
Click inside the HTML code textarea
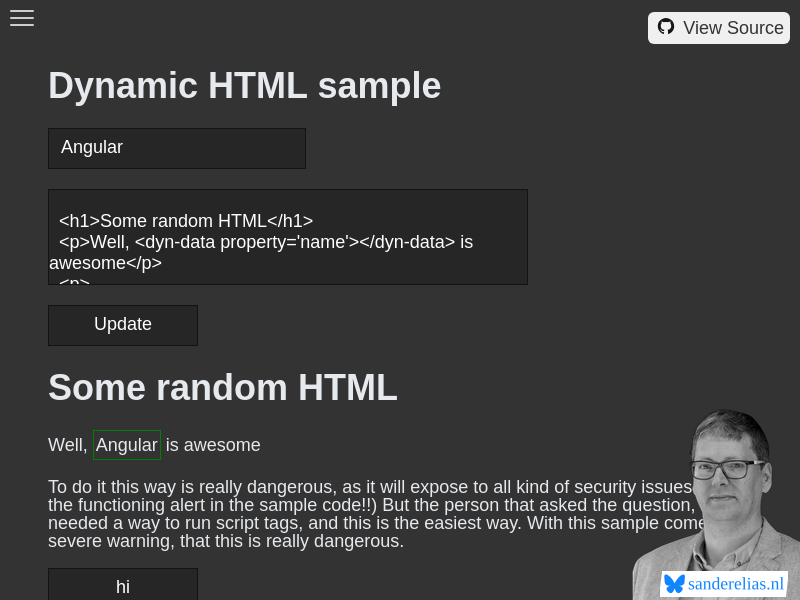(288, 236)
